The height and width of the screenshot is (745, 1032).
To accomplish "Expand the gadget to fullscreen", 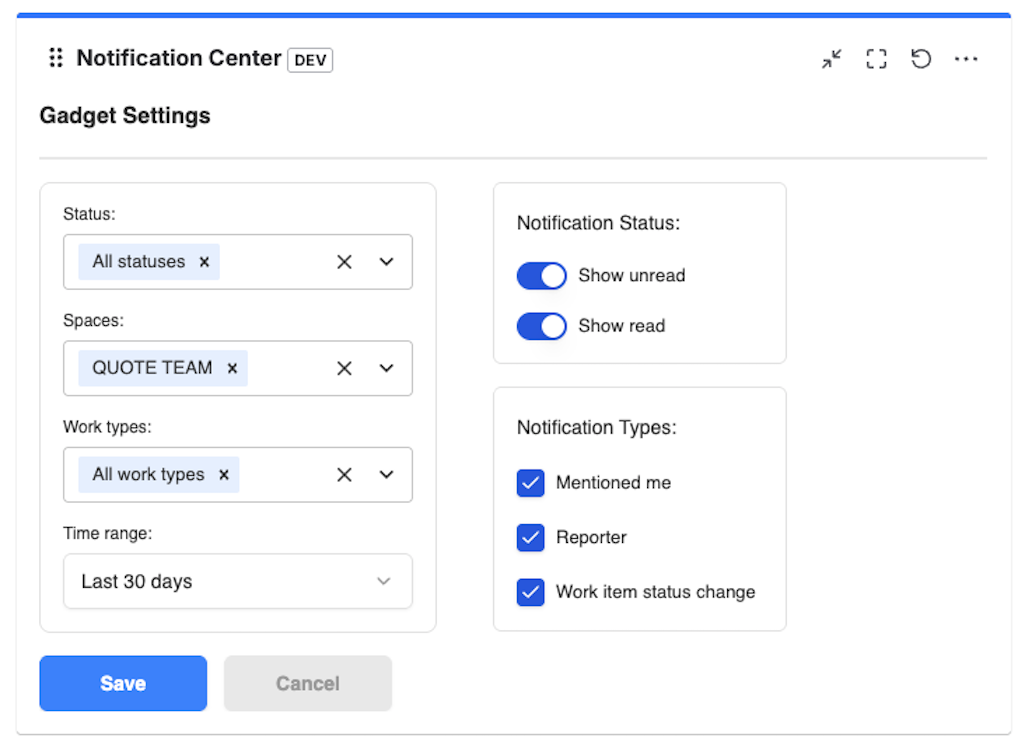I will click(876, 59).
